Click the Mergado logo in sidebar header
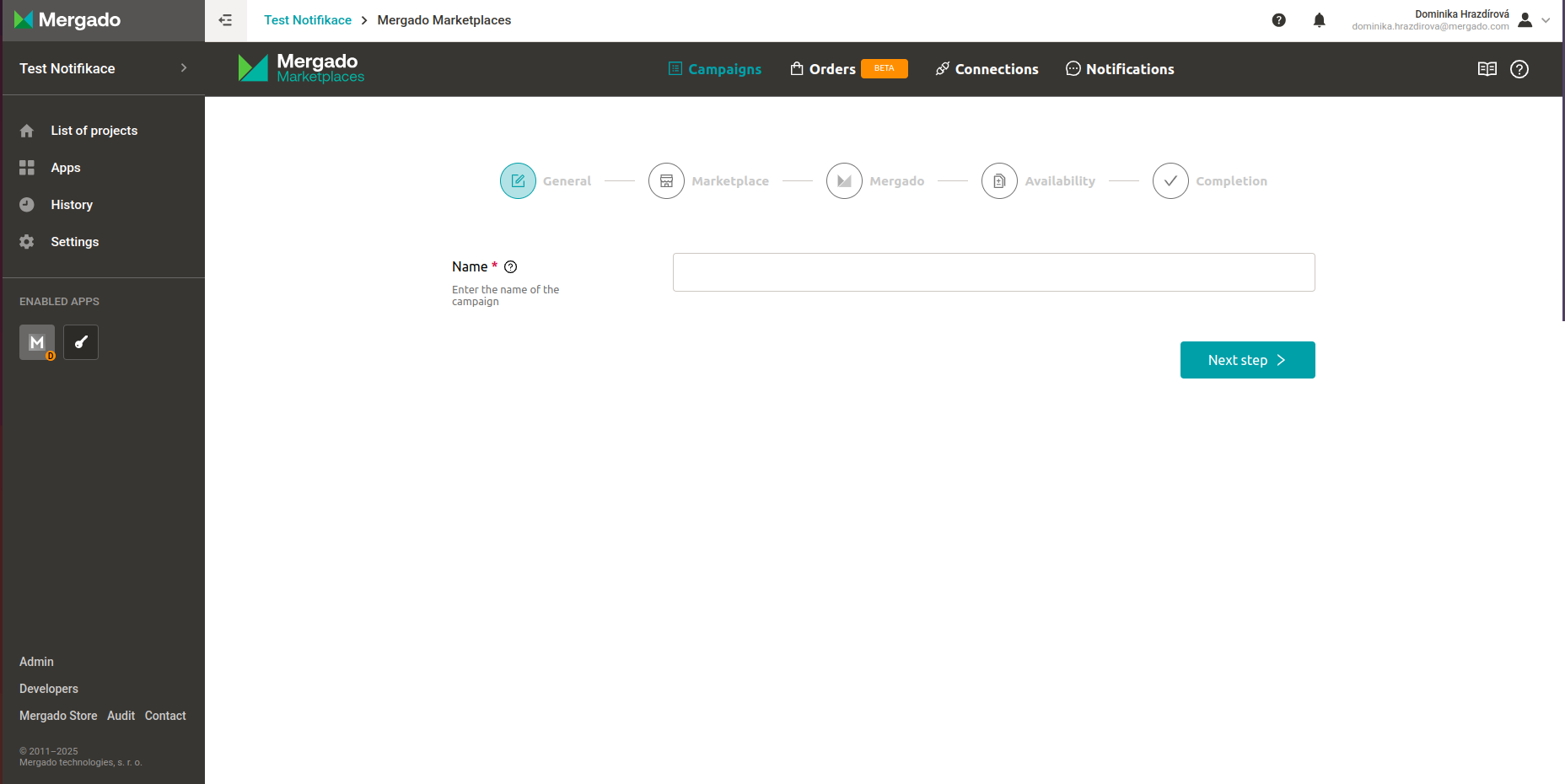The height and width of the screenshot is (784, 1565). coord(67,19)
